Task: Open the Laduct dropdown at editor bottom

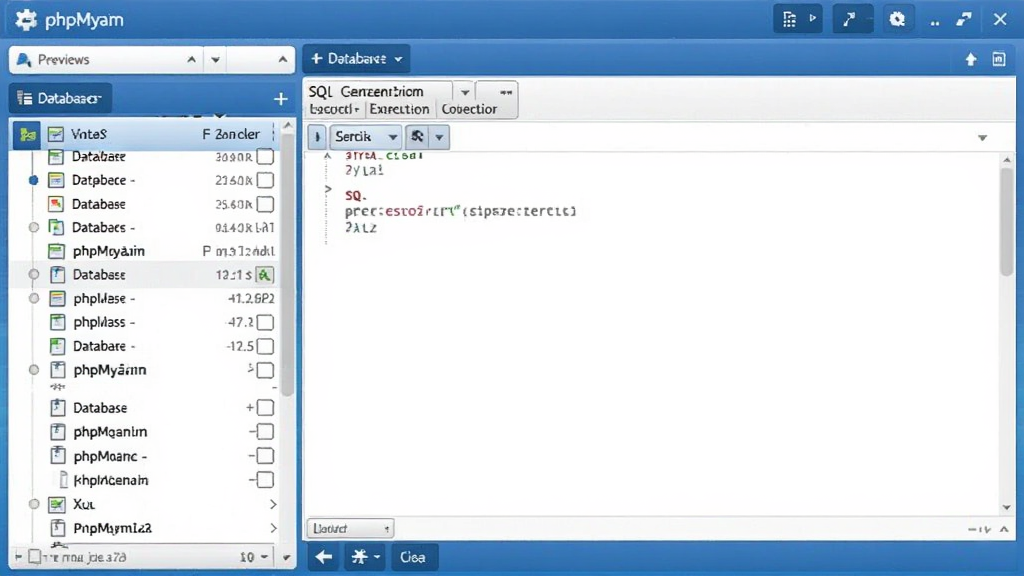Action: pos(351,528)
